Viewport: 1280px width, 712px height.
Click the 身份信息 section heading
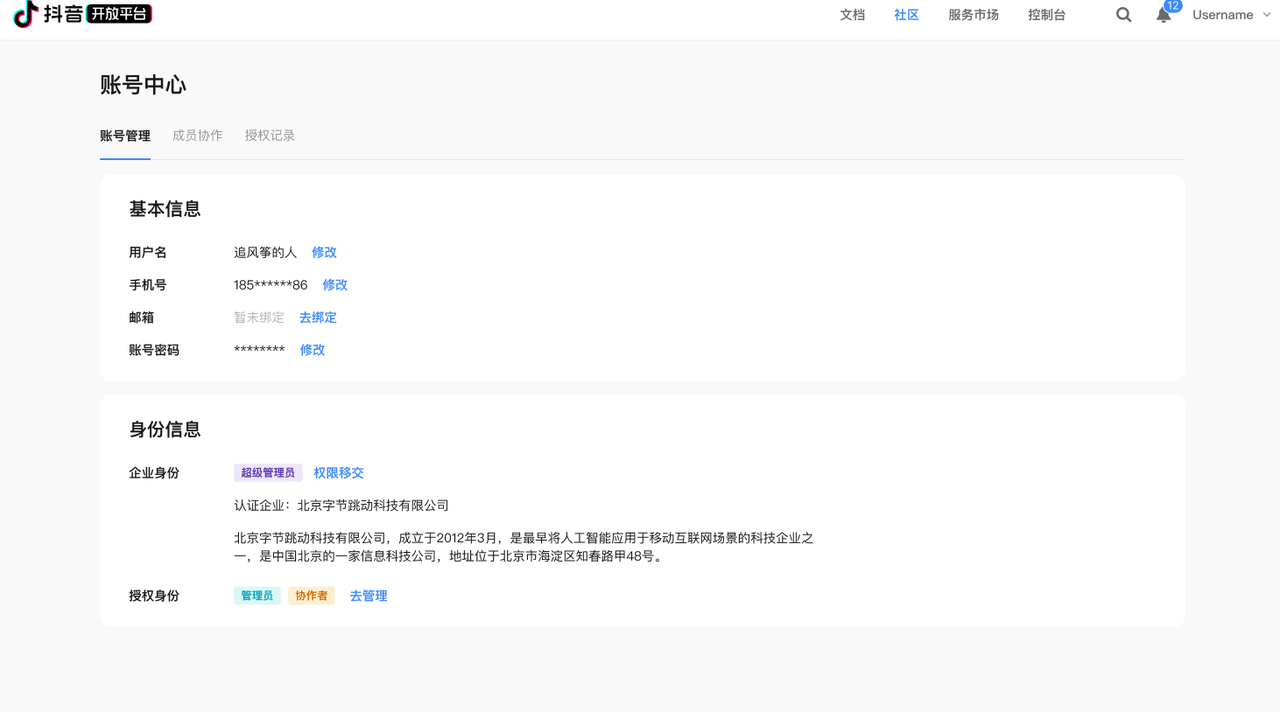[x=165, y=429]
